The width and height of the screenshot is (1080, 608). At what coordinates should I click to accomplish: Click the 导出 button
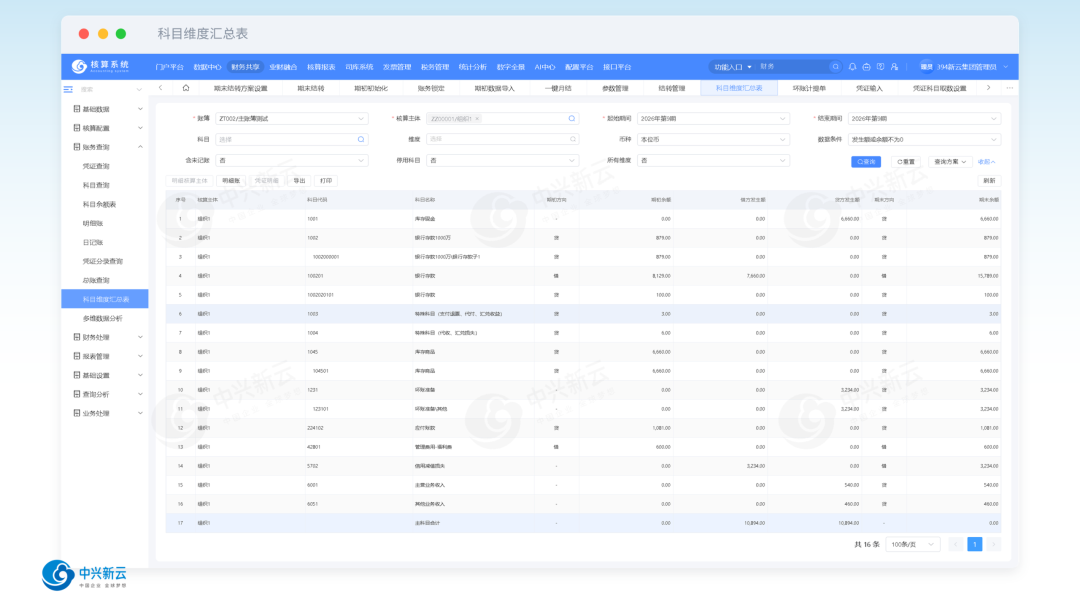coord(299,180)
